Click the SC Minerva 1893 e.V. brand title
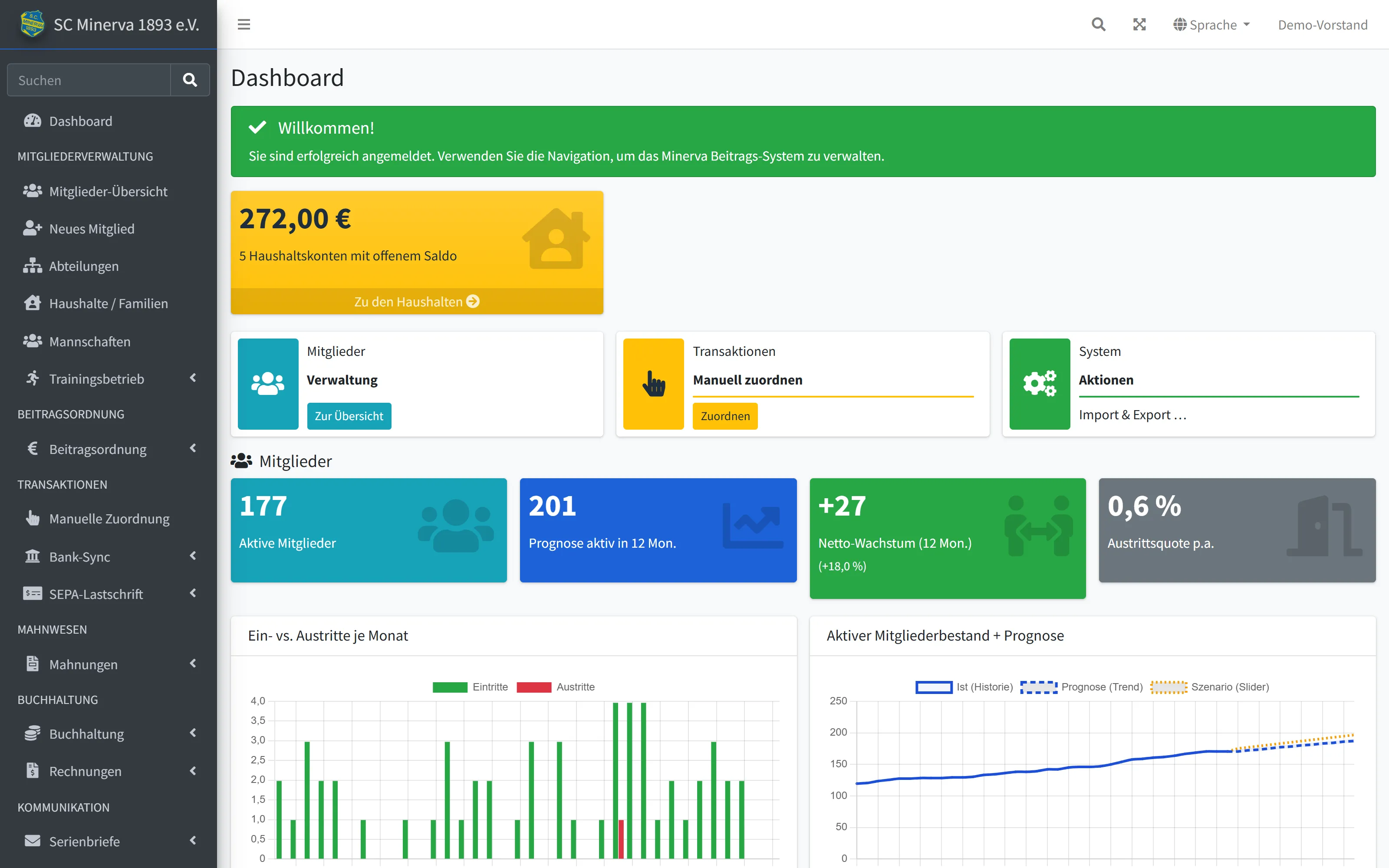The width and height of the screenshot is (1389, 868). point(126,25)
